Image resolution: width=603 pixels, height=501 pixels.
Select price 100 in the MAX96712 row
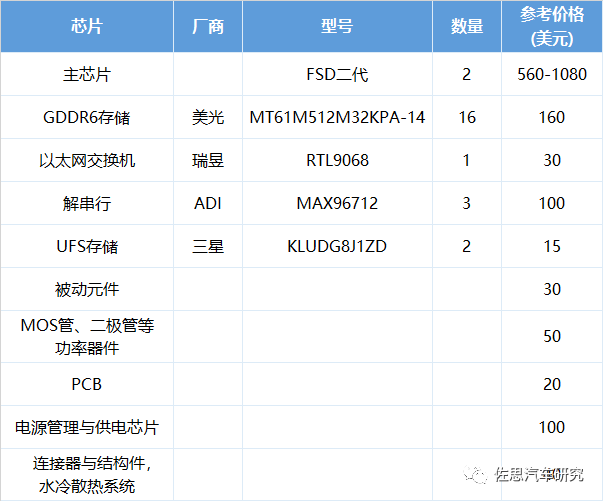coord(552,203)
